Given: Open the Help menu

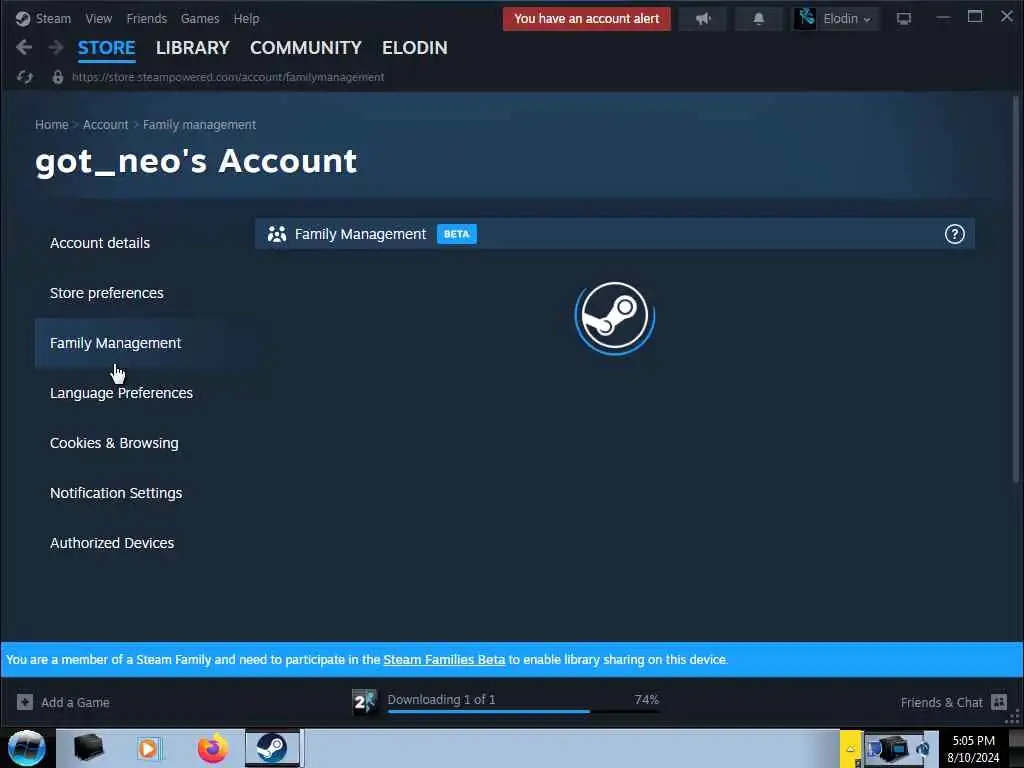Looking at the screenshot, I should tap(246, 18).
